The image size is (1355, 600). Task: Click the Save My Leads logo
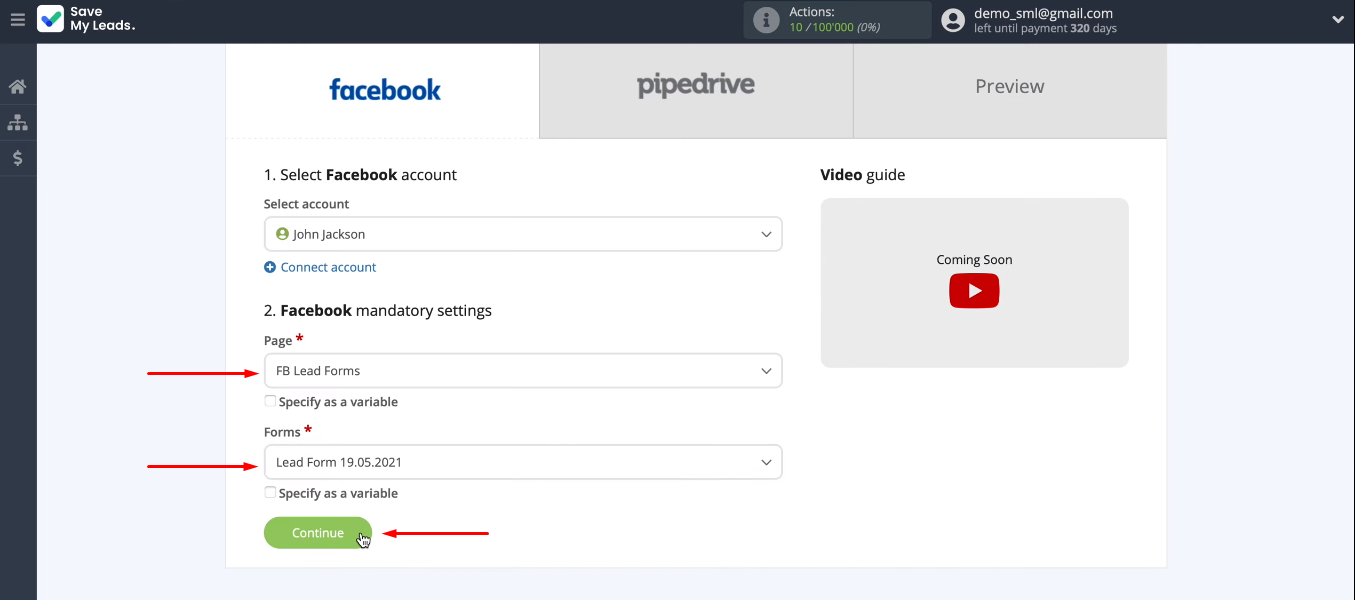click(86, 19)
